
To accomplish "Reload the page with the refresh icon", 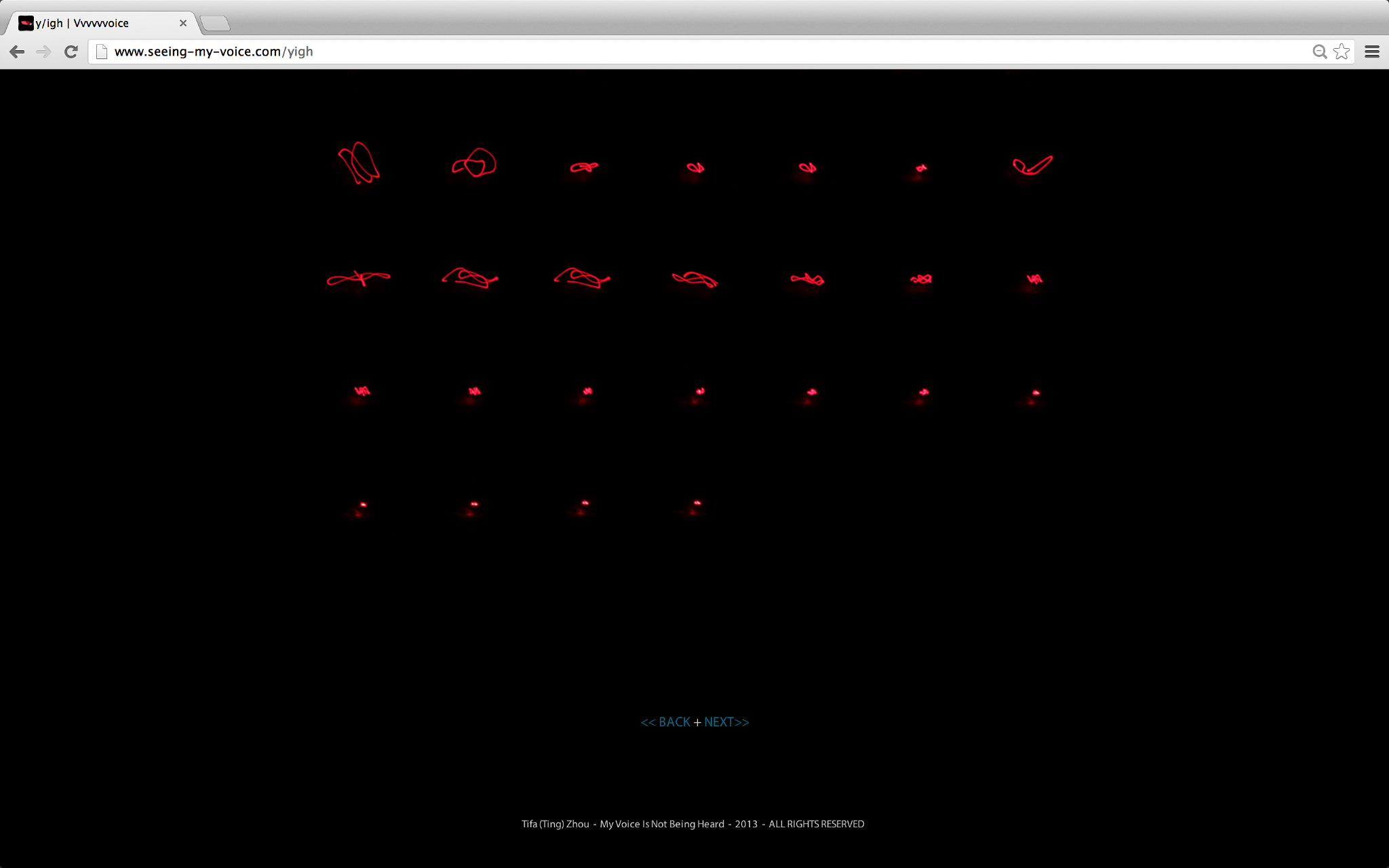I will click(71, 52).
